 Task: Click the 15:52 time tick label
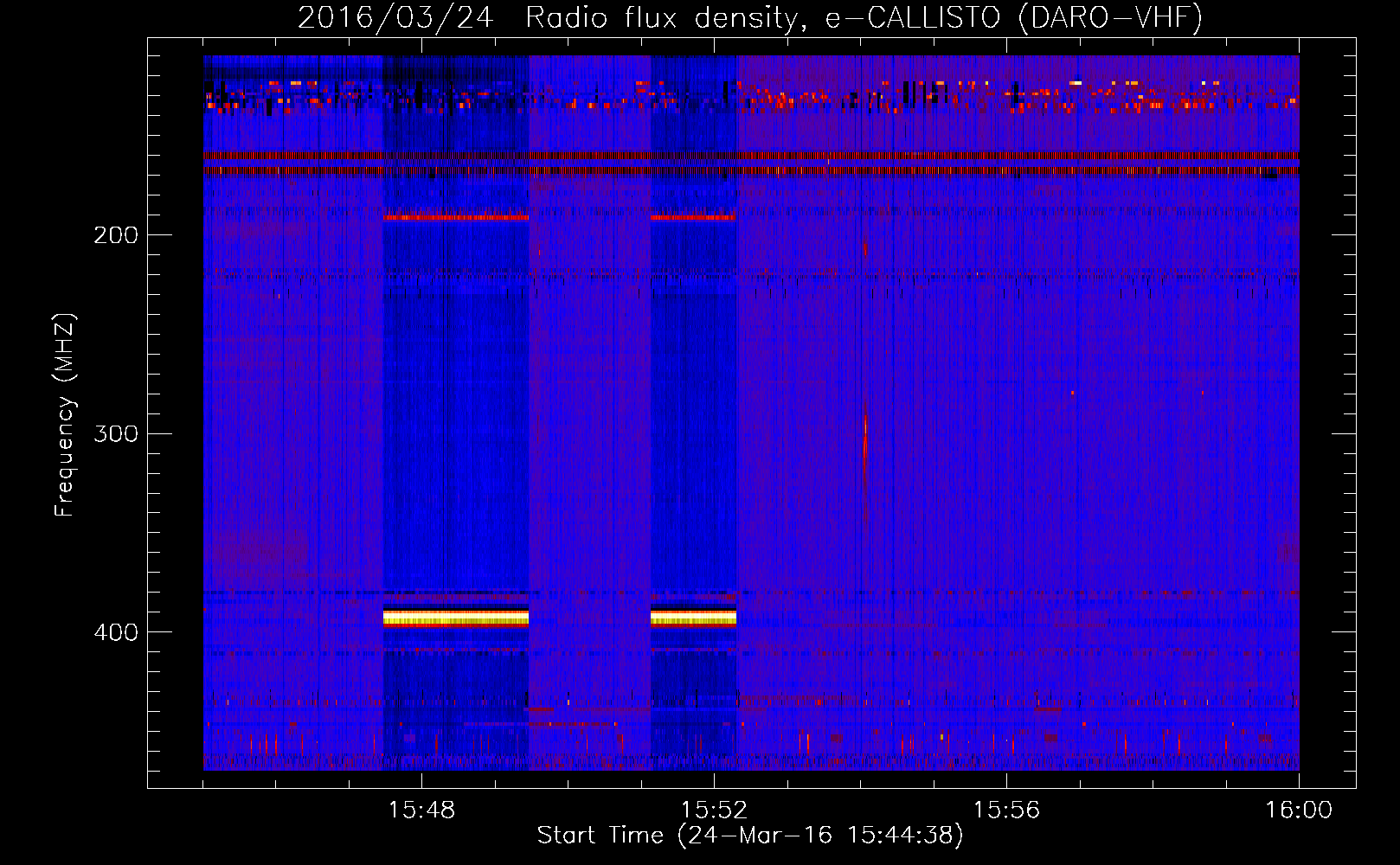tap(714, 811)
